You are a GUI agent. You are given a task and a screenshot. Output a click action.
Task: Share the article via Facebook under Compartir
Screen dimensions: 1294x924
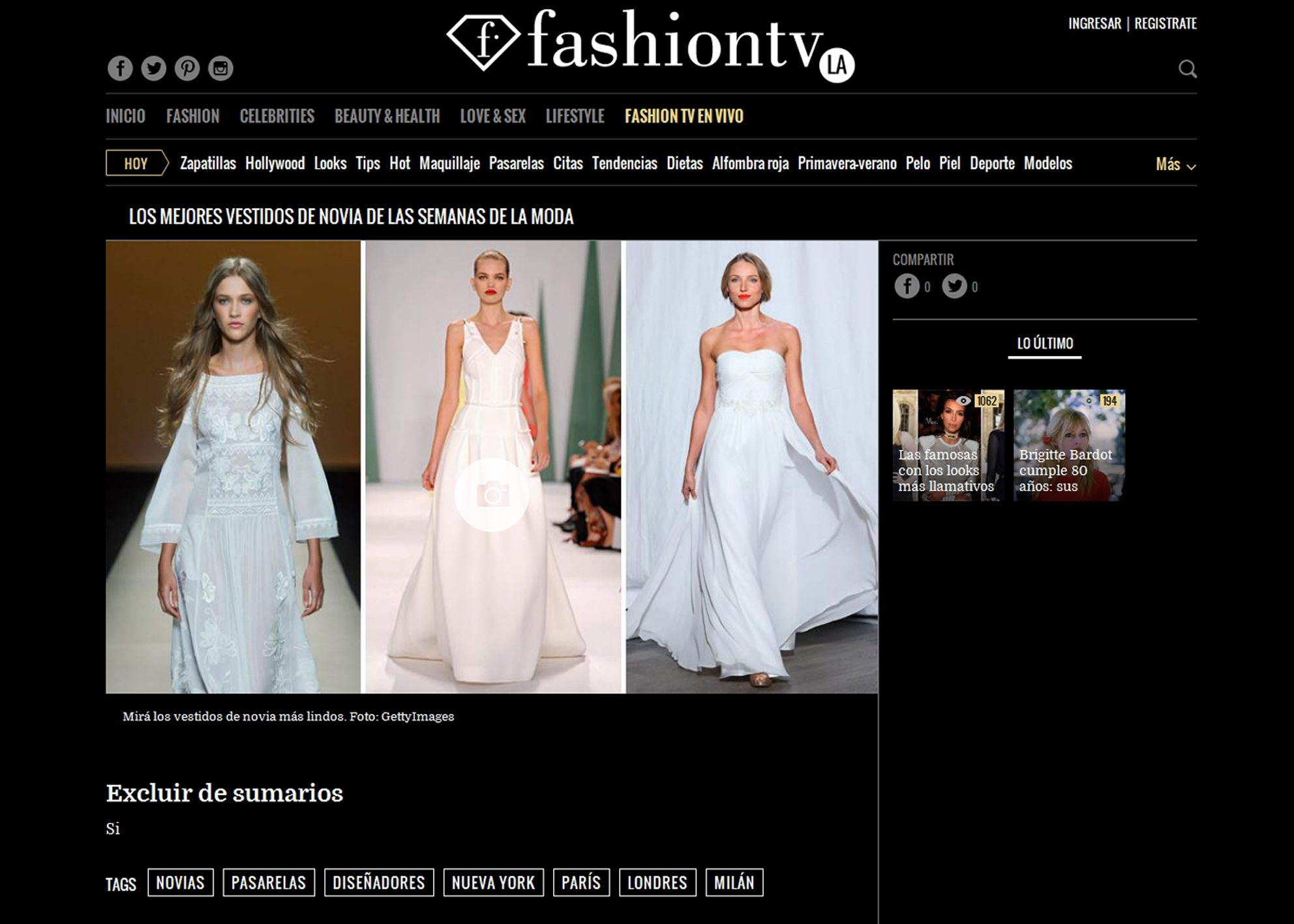[907, 286]
